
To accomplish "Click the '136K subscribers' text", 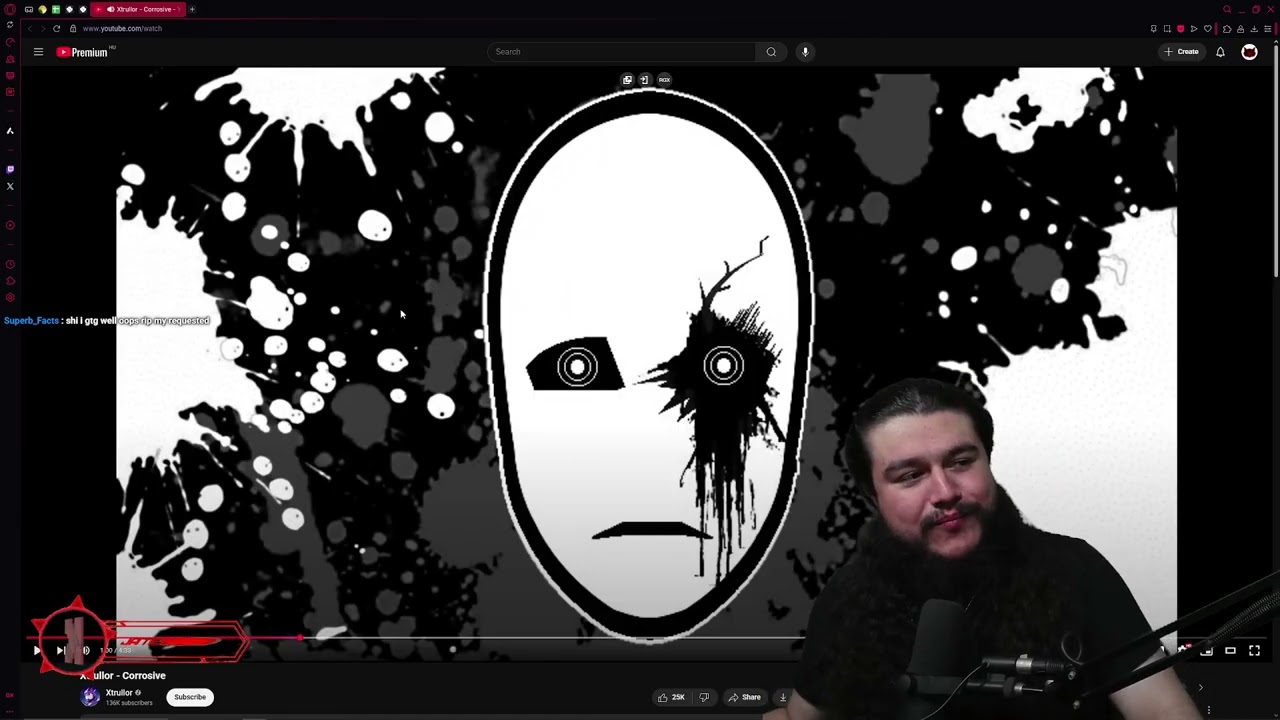I will pos(129,703).
